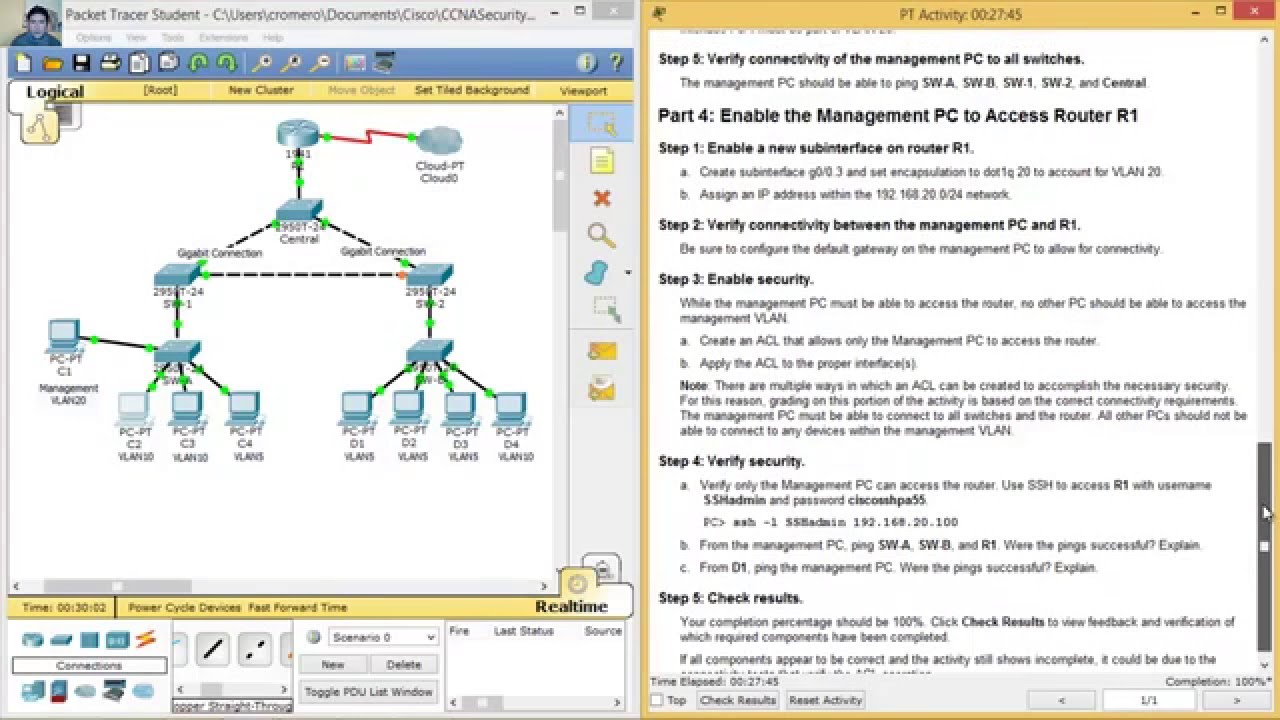Go to next instruction page
Viewport: 1280px width, 720px height.
pos(1236,701)
